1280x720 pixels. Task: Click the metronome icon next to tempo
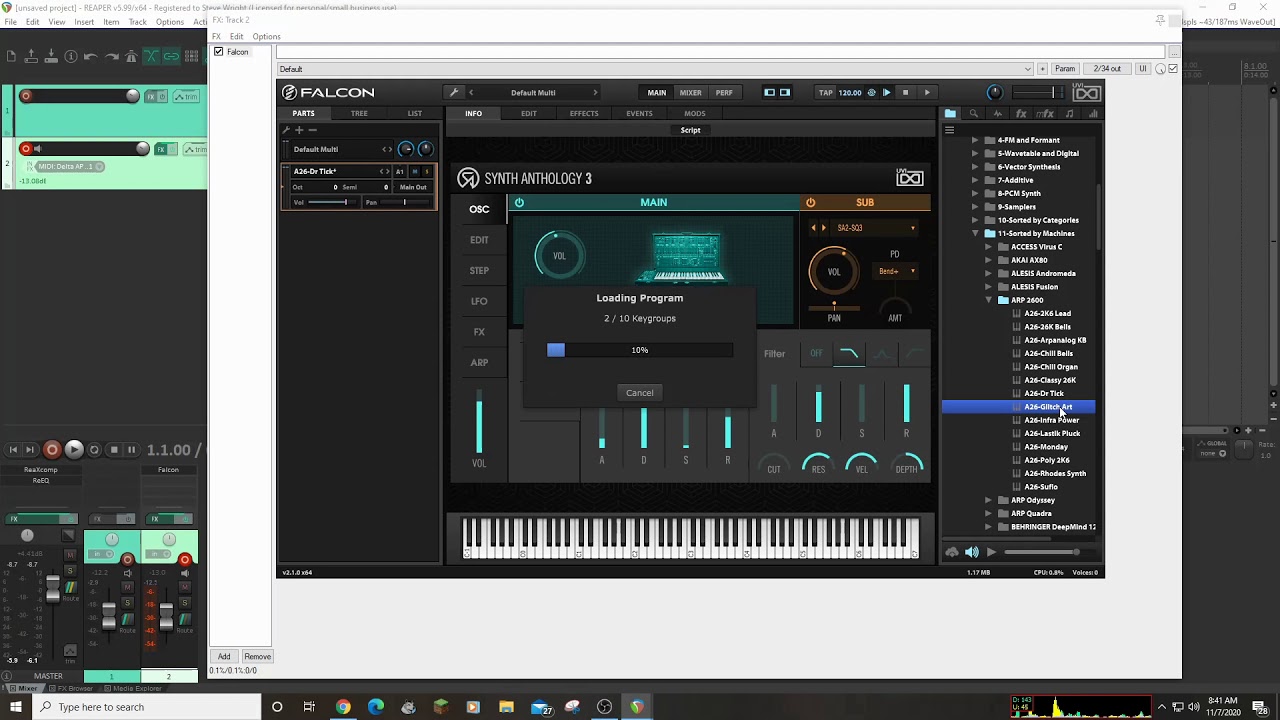(871, 93)
